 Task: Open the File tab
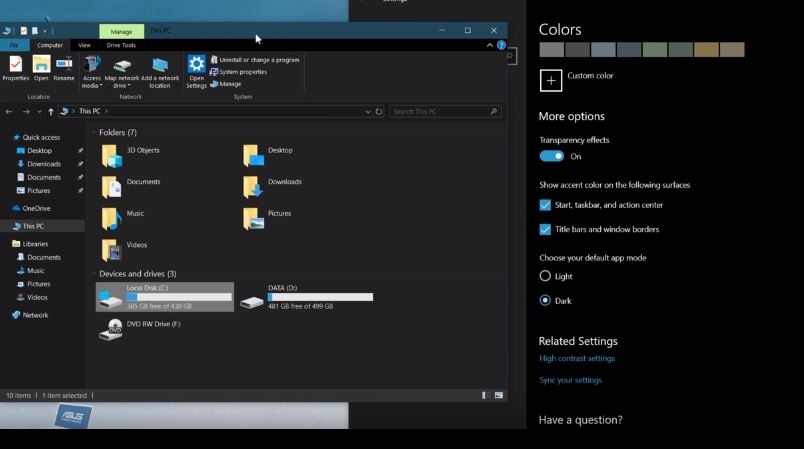[x=14, y=45]
